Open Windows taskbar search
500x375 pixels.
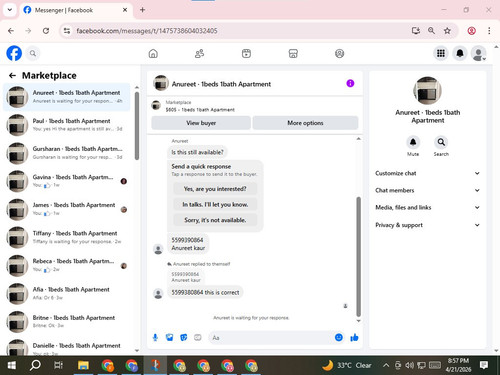tap(35, 365)
